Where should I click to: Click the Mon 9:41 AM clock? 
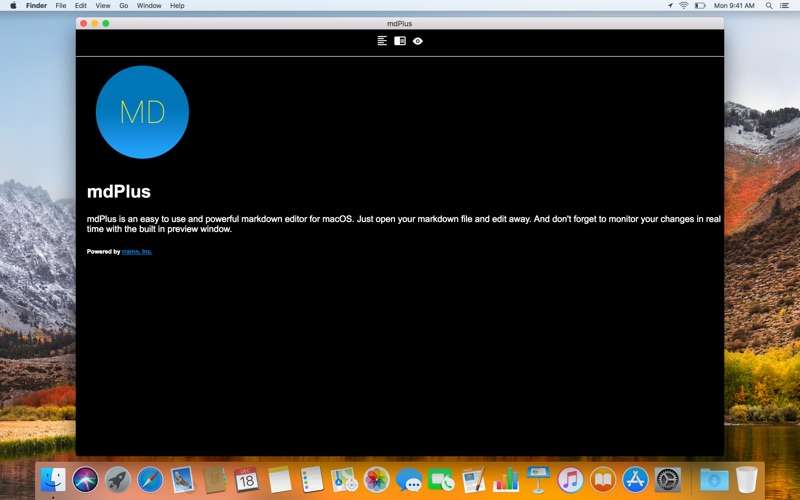(x=734, y=6)
